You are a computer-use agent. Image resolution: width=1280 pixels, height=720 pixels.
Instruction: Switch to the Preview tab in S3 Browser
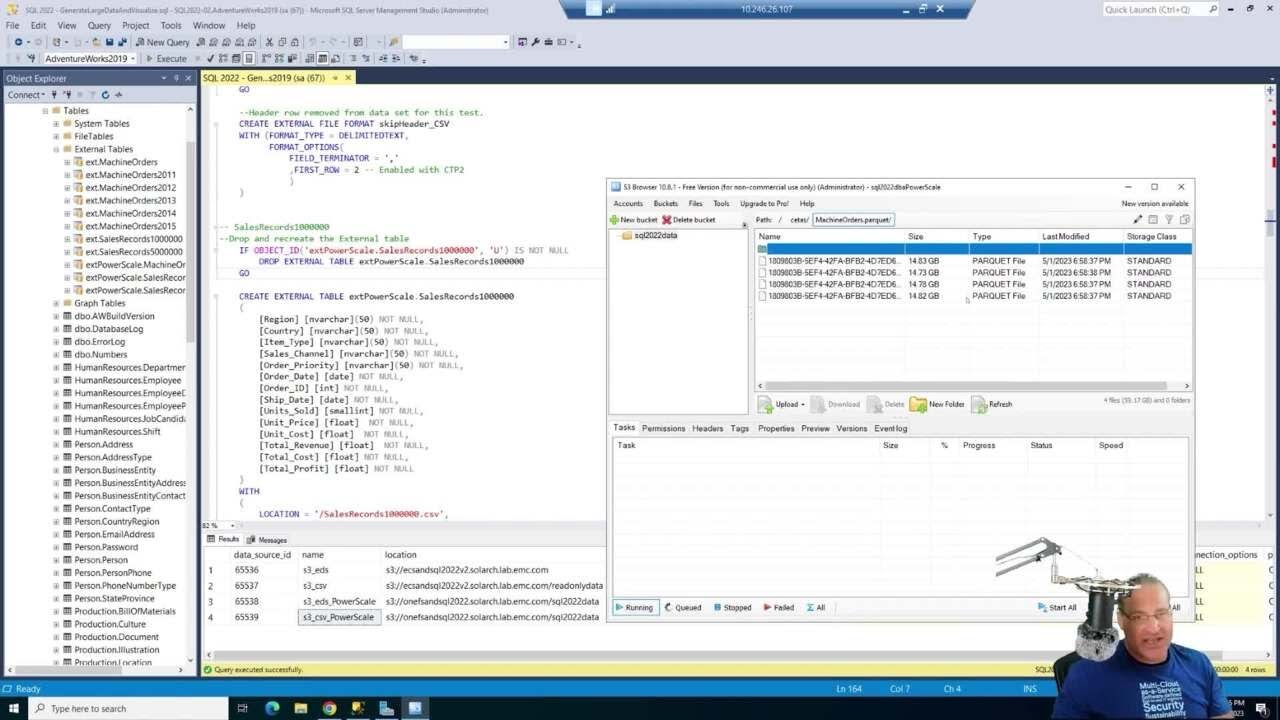point(815,428)
